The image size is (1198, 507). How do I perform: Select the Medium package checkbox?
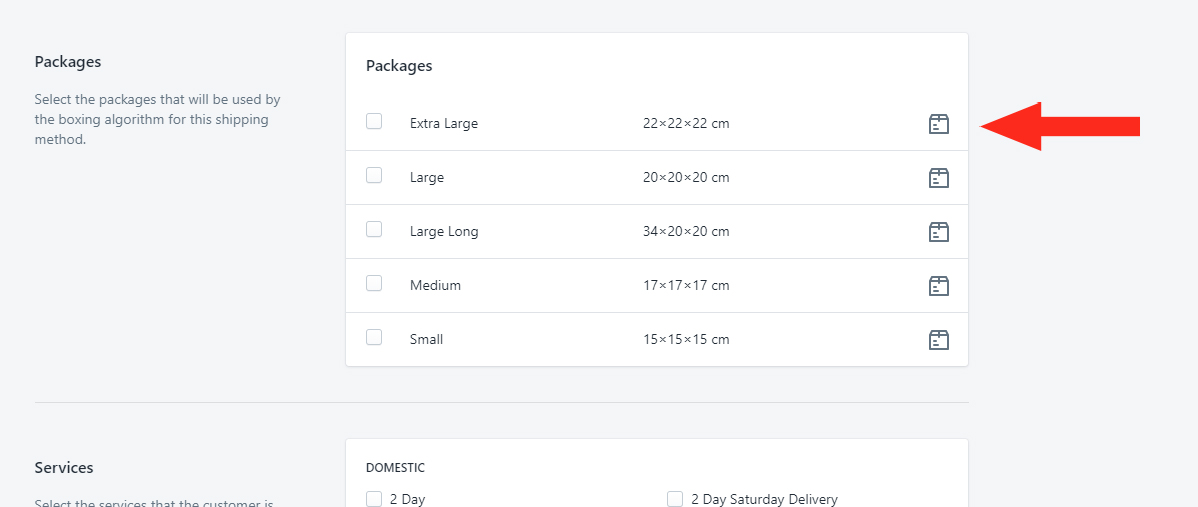pos(374,283)
